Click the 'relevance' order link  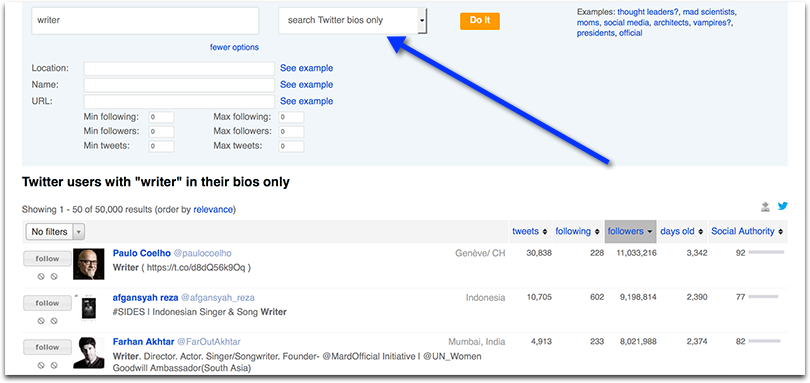(213, 209)
